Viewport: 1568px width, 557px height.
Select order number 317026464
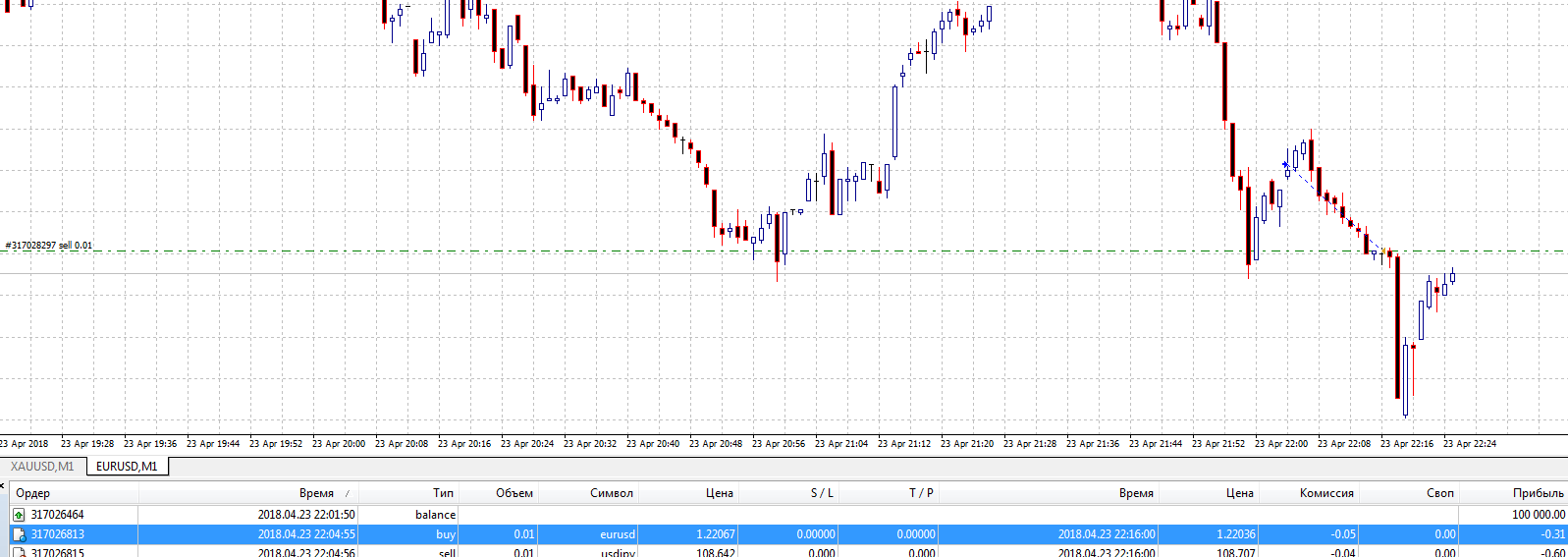[x=57, y=514]
